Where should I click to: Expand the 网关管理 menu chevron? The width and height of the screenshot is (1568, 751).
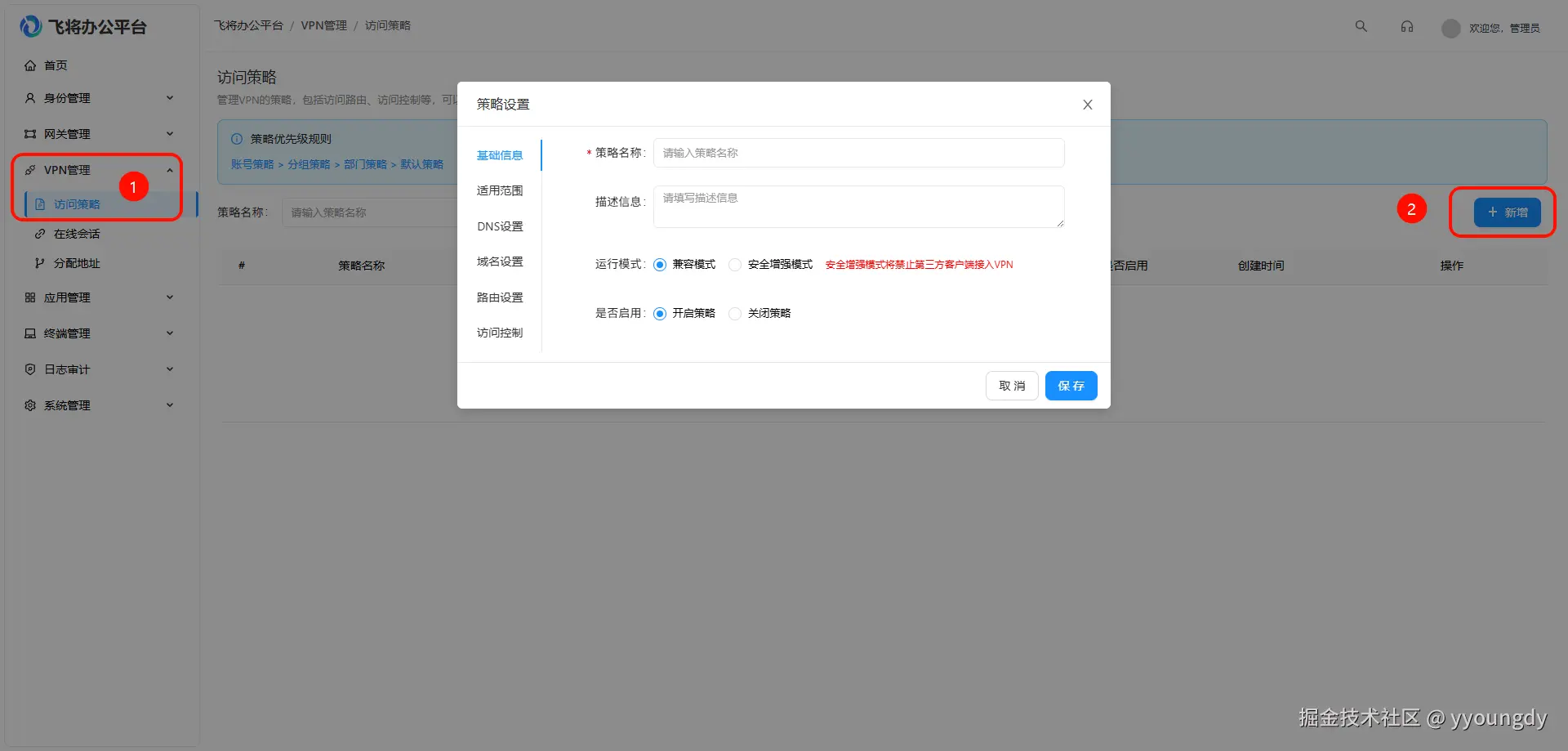[x=170, y=134]
